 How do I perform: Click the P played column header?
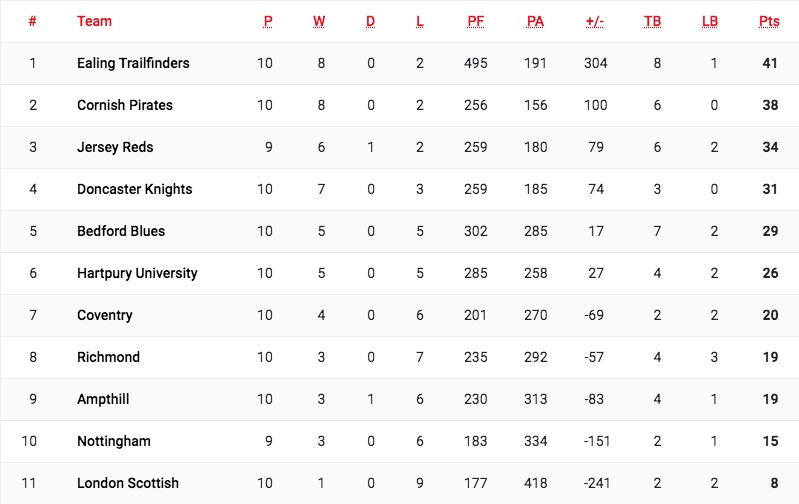point(268,21)
